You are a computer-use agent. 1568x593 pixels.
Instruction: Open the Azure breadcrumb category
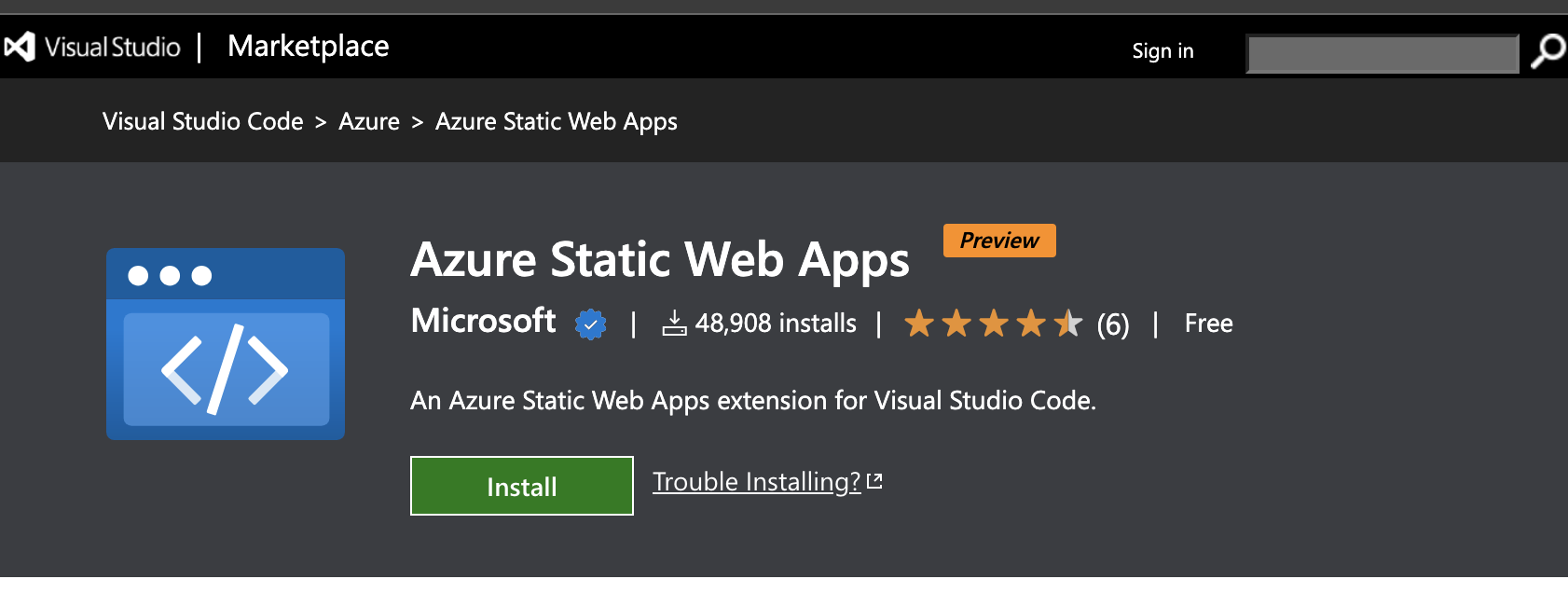[x=369, y=122]
